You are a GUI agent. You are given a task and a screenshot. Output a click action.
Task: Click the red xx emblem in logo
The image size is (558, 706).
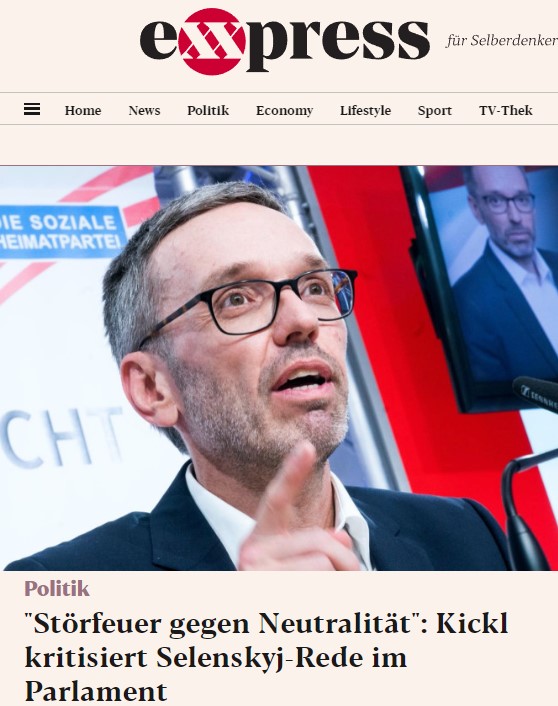click(212, 41)
